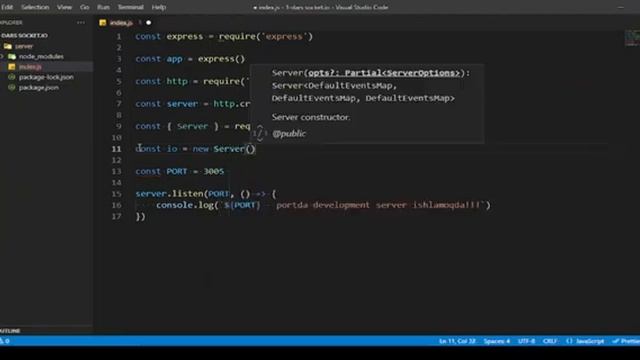Screen dimensions: 640x360
Task: Click value 3005 on line 13
Action: (213, 171)
